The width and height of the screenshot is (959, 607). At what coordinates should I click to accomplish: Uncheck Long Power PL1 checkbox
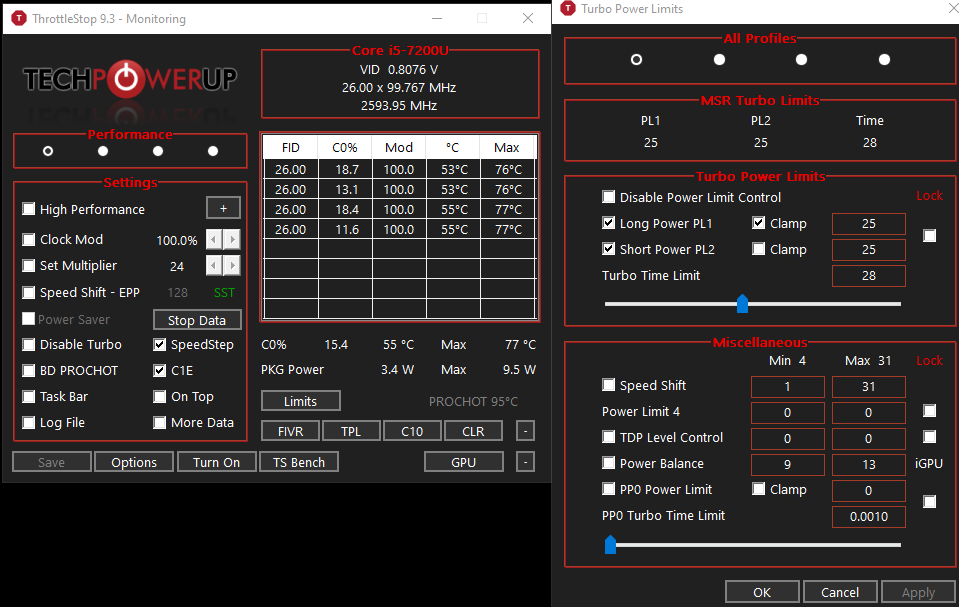[609, 223]
